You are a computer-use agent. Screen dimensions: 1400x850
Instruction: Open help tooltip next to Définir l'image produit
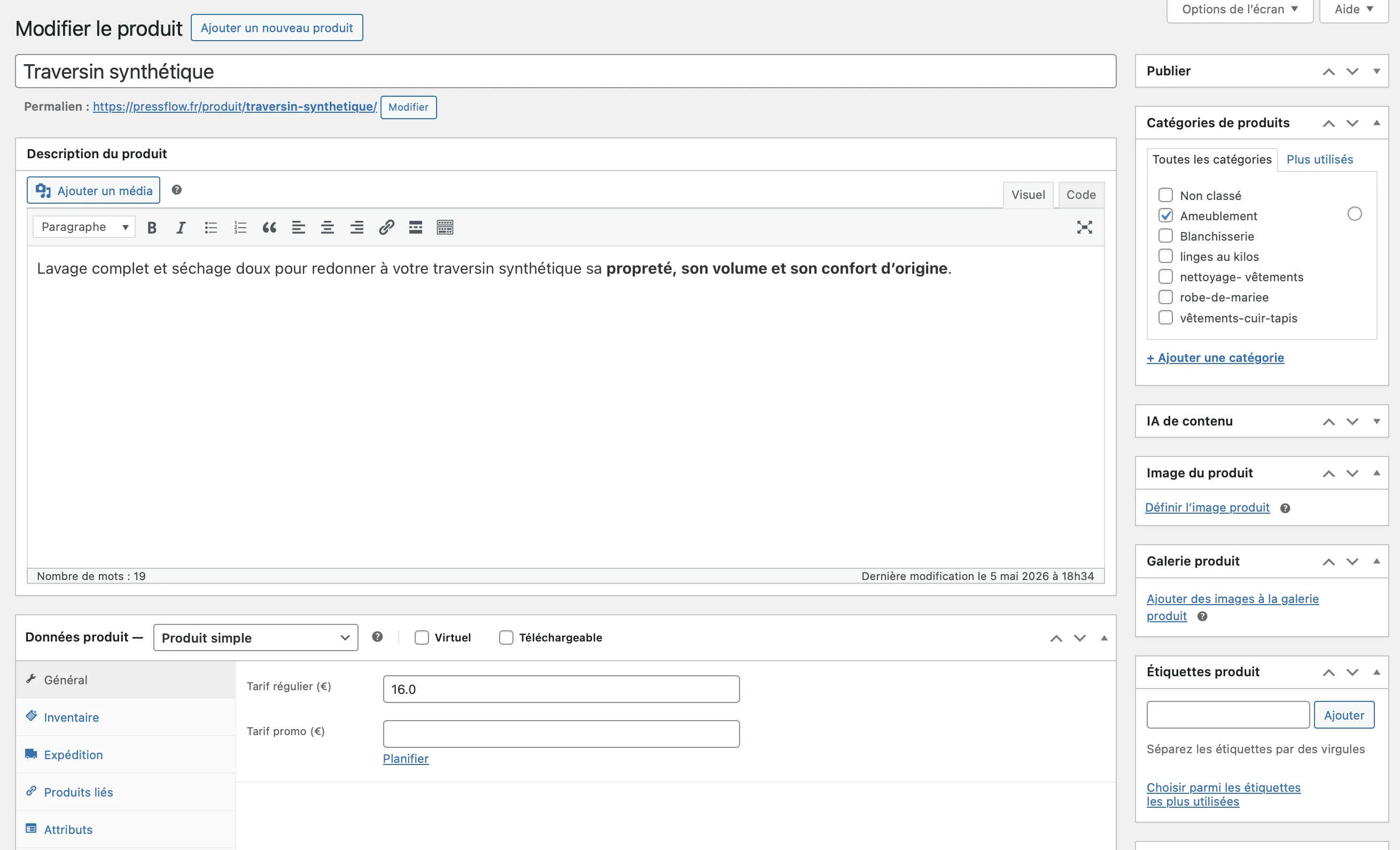click(x=1285, y=508)
